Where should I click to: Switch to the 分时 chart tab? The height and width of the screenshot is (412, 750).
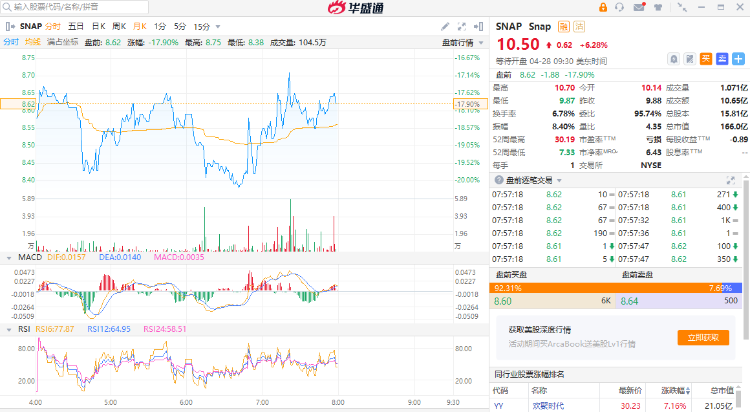[53, 26]
